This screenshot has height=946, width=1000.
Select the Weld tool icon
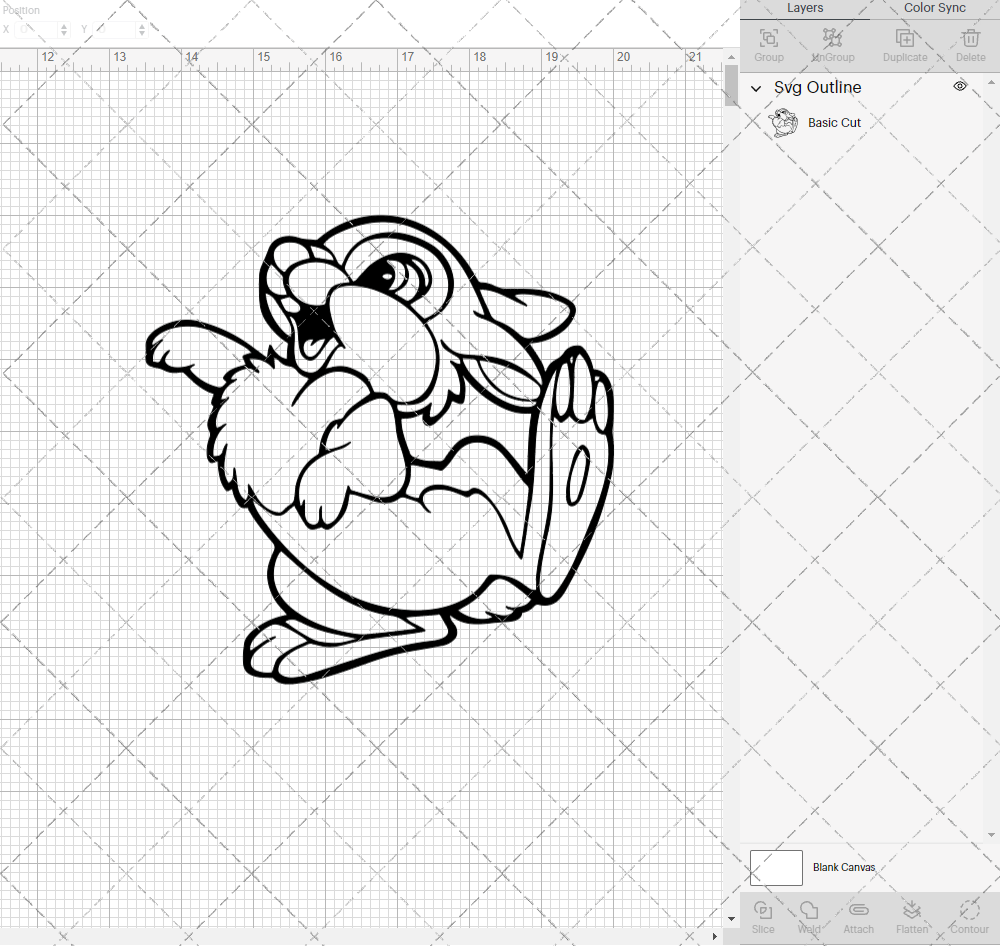809,909
